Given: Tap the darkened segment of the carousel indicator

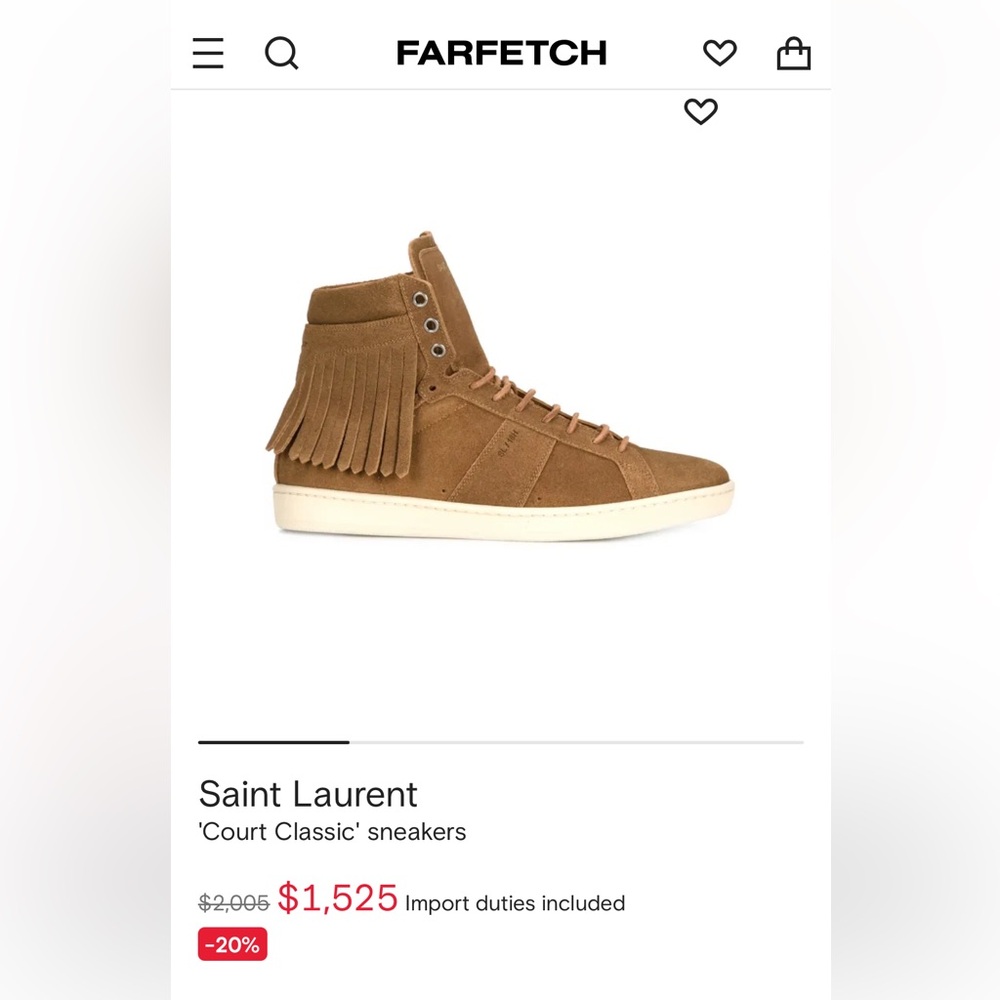Looking at the screenshot, I should click(x=273, y=742).
